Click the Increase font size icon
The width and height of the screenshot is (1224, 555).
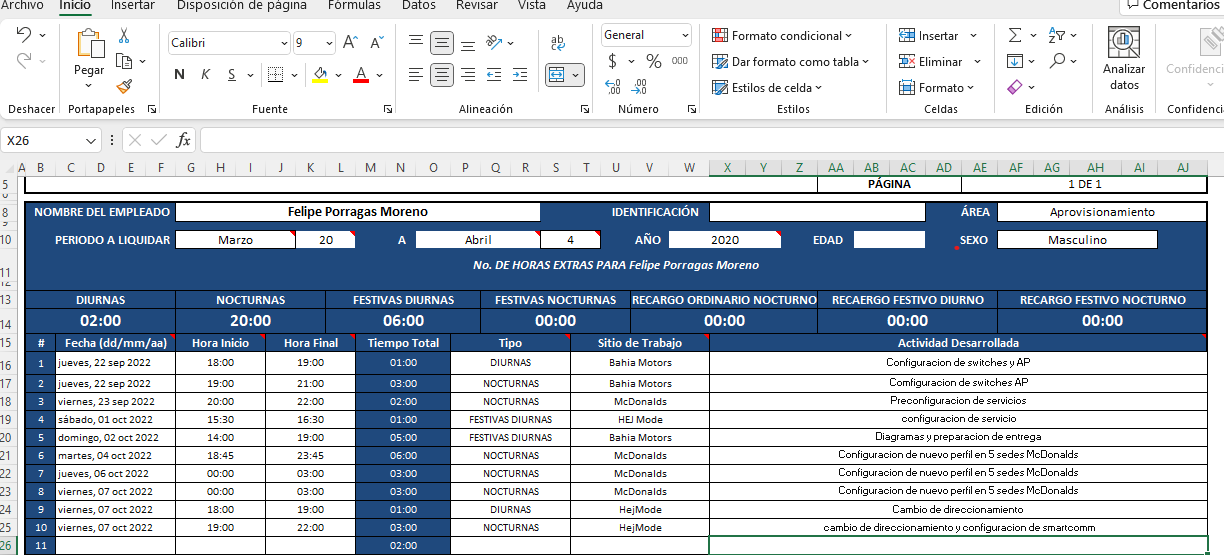tap(350, 42)
